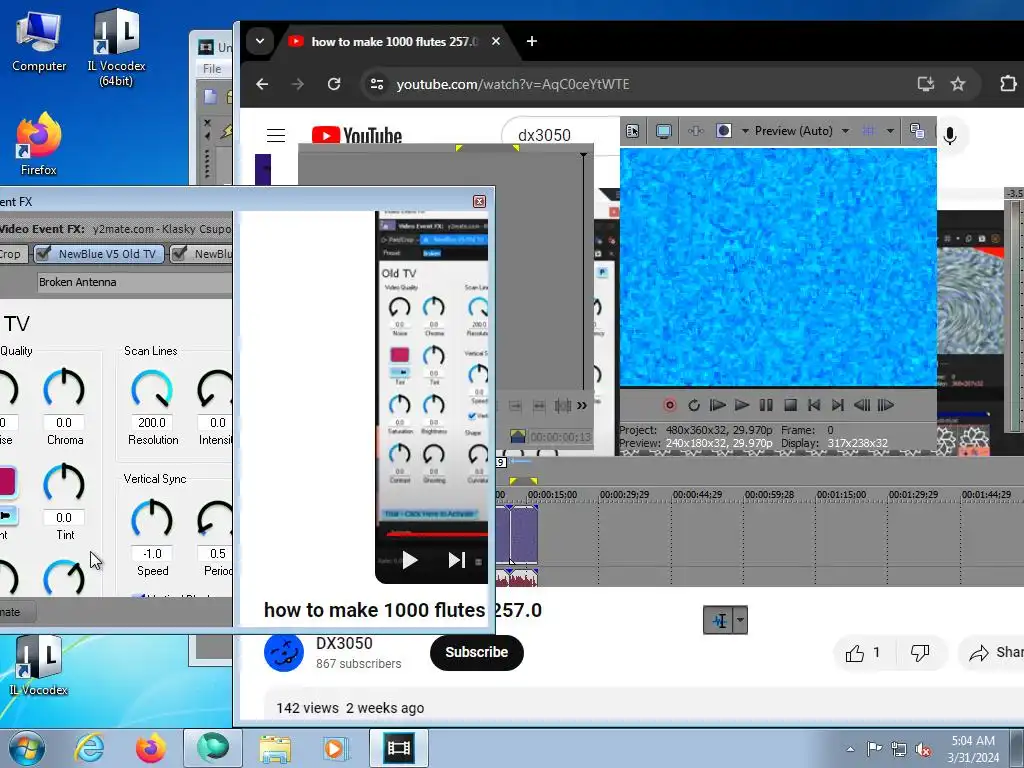The width and height of the screenshot is (1024, 768).
Task: Open Internet Explorer from the taskbar
Action: tap(89, 748)
